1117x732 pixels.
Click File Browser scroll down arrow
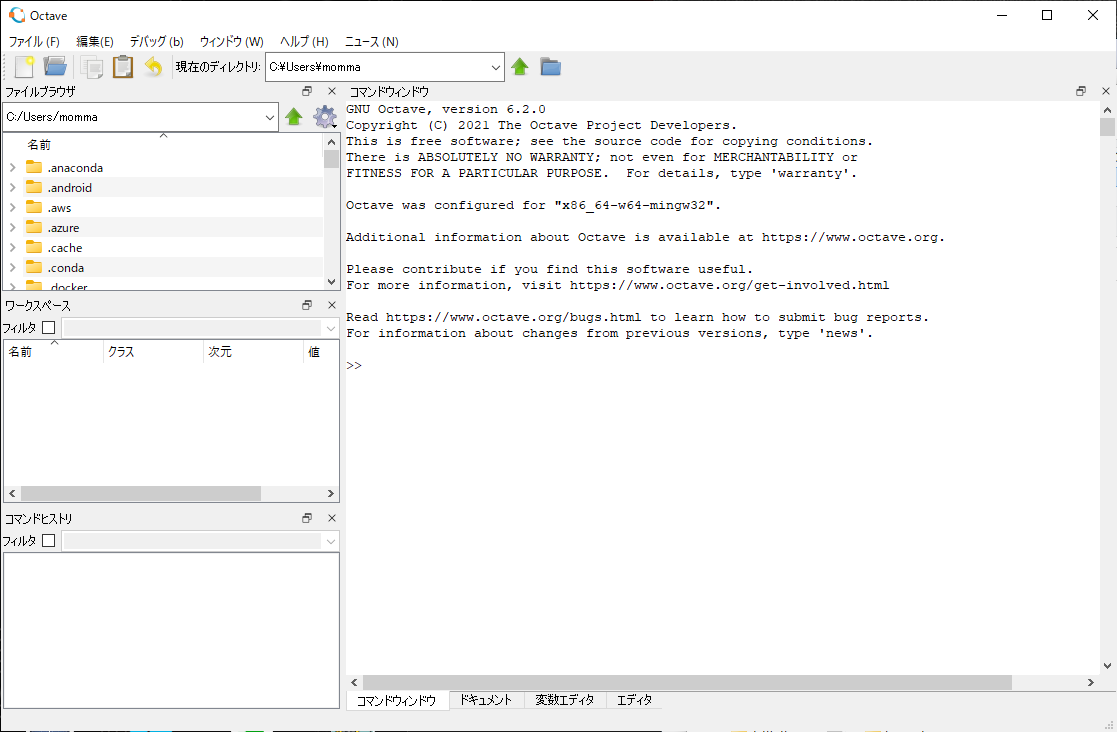[331, 282]
